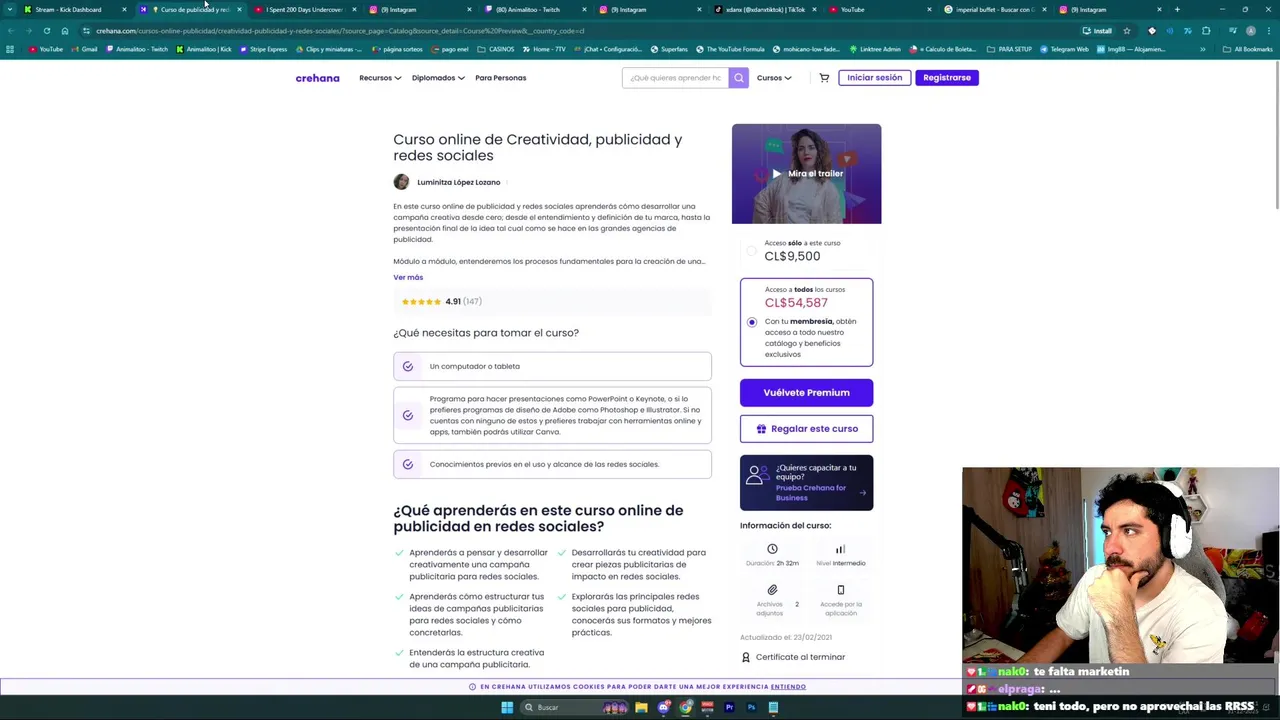The height and width of the screenshot is (720, 1280).
Task: Open Premiere Pro from the taskbar
Action: pyautogui.click(x=729, y=708)
